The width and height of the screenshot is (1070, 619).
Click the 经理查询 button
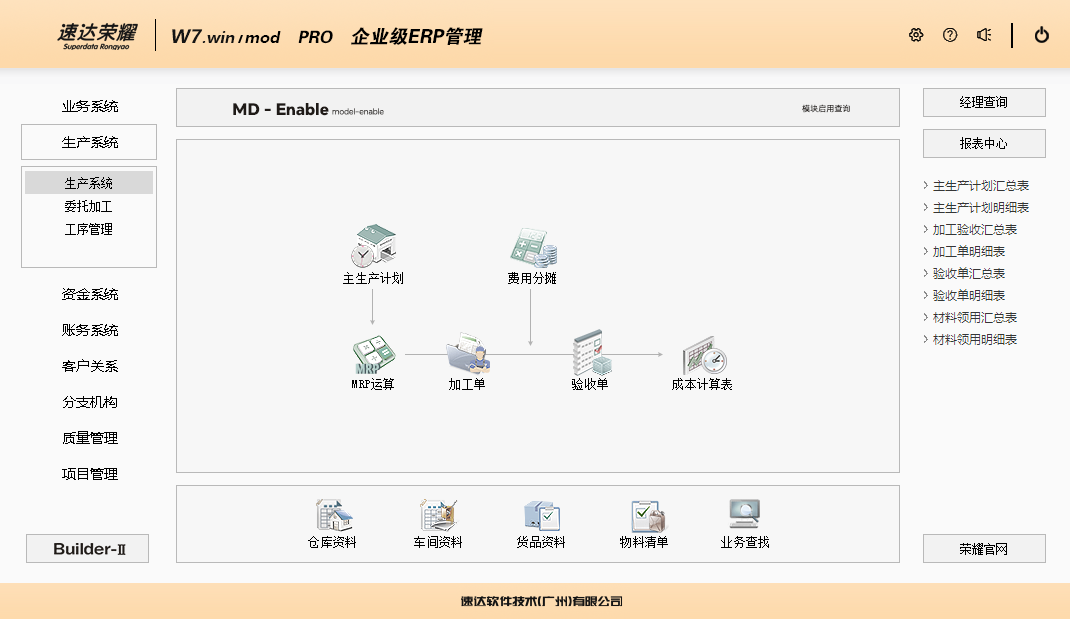(984, 102)
